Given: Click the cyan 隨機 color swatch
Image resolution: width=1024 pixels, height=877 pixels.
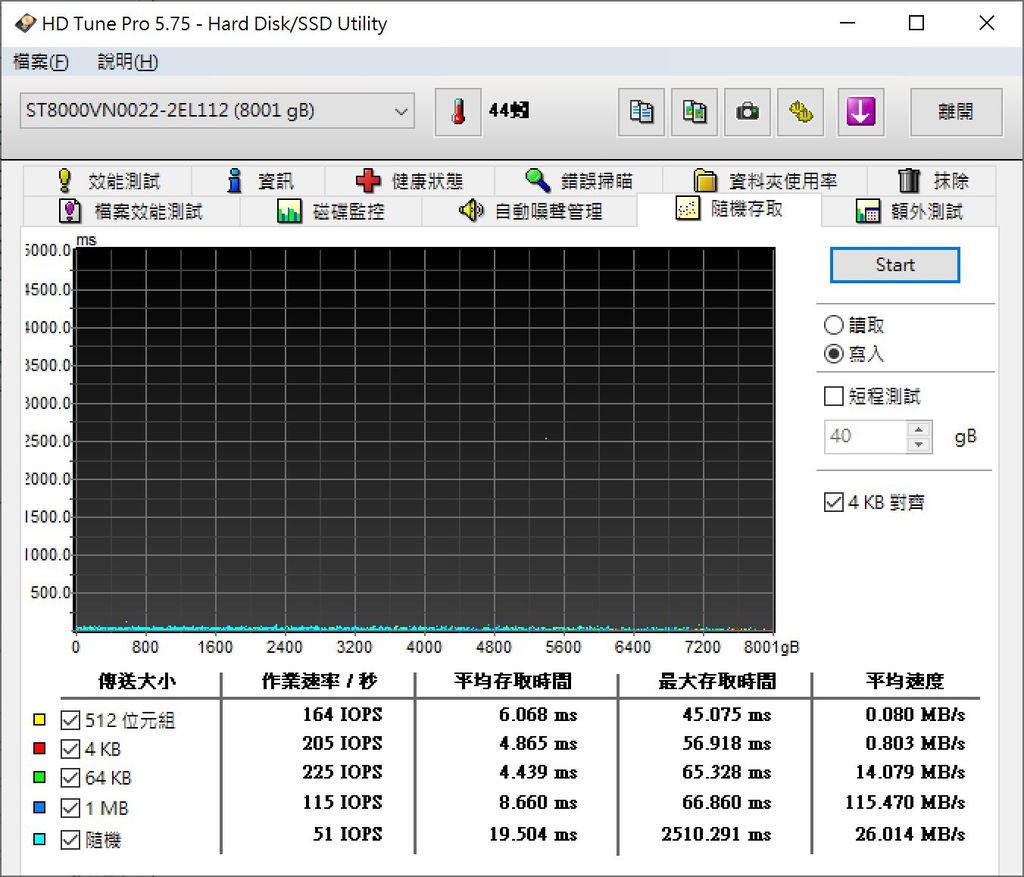Looking at the screenshot, I should click(x=39, y=839).
